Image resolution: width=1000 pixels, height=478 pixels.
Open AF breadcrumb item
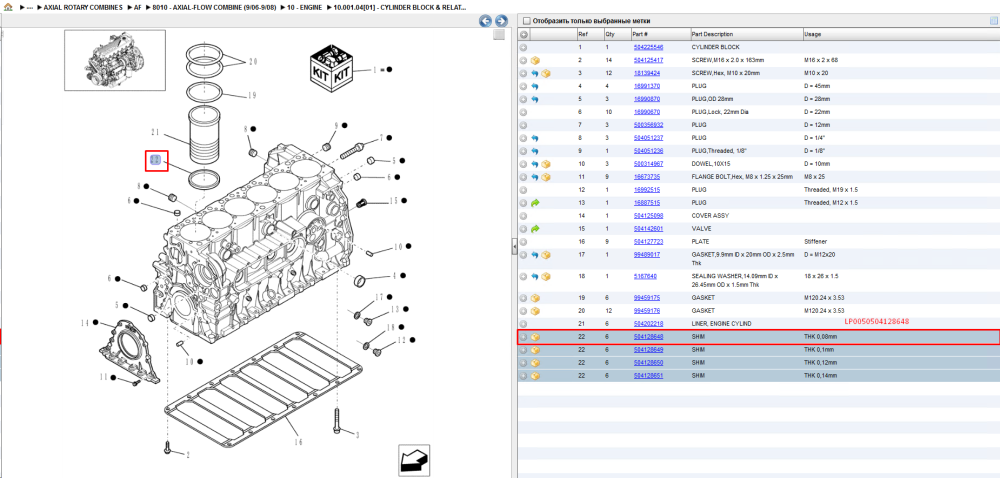(138, 8)
